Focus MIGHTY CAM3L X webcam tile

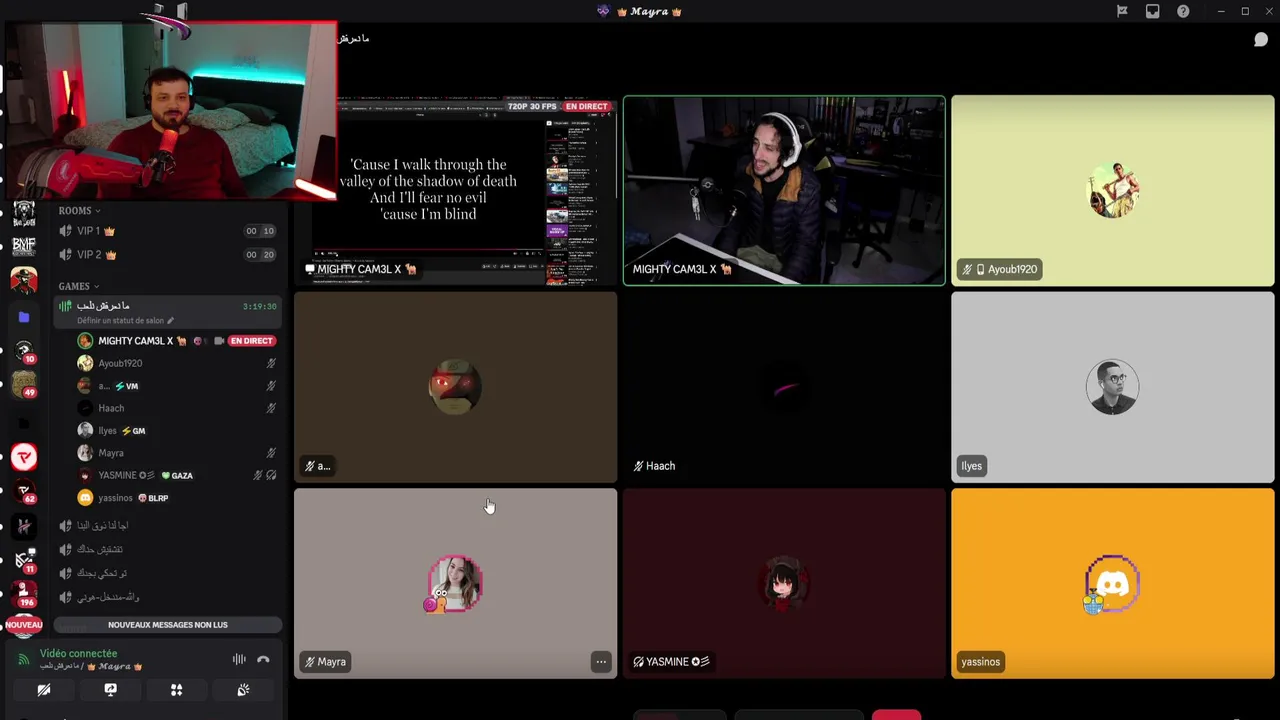(784, 190)
